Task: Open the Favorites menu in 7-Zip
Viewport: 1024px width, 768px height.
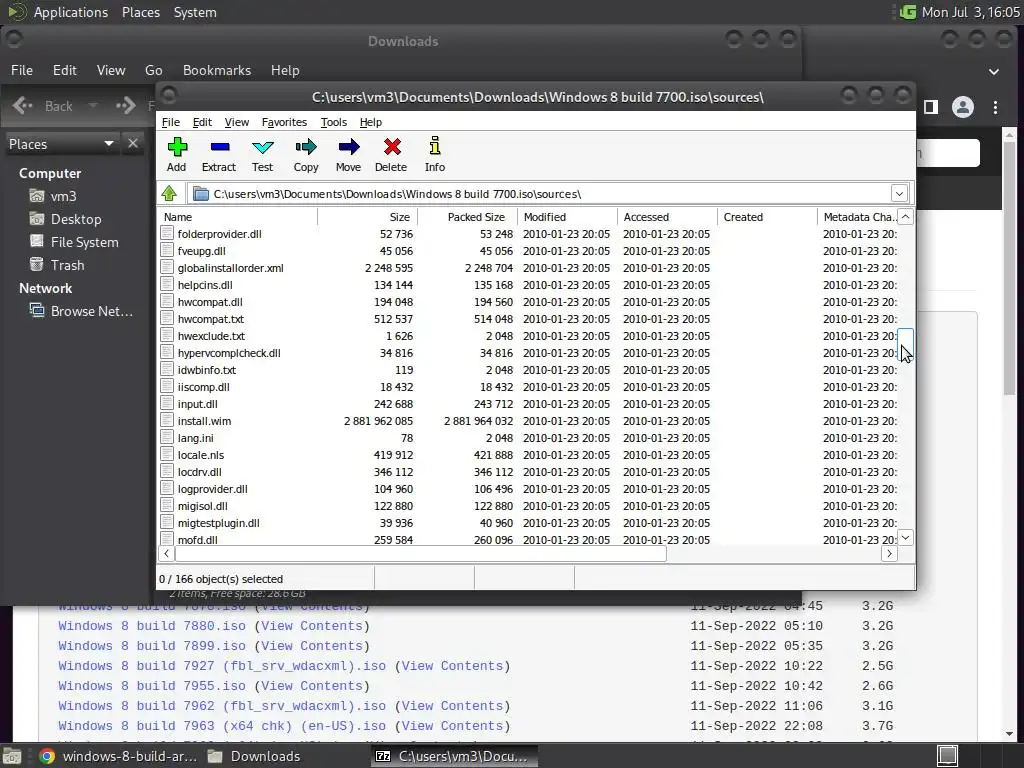Action: pyautogui.click(x=284, y=122)
